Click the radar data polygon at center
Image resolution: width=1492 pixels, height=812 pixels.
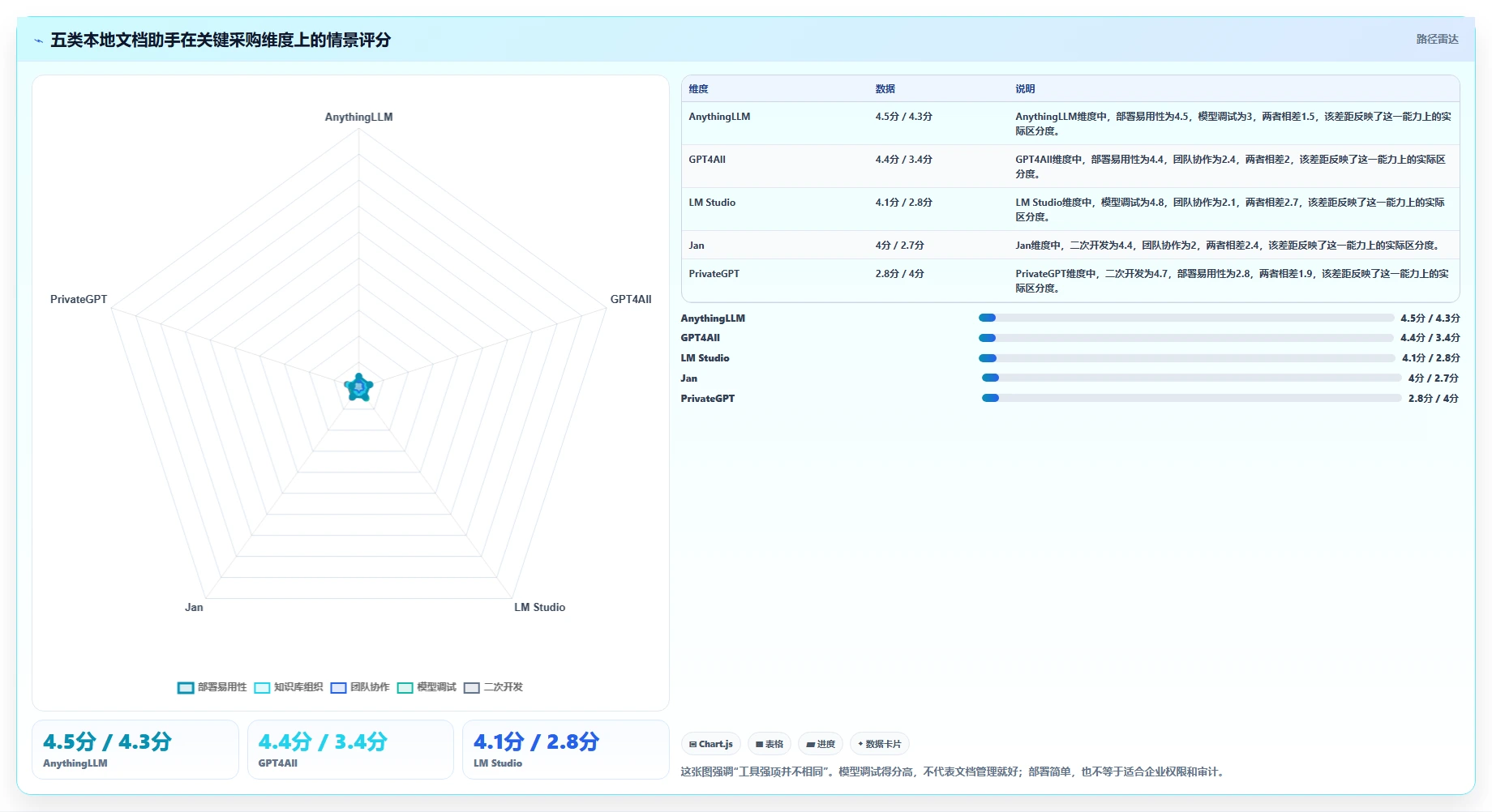(x=358, y=387)
